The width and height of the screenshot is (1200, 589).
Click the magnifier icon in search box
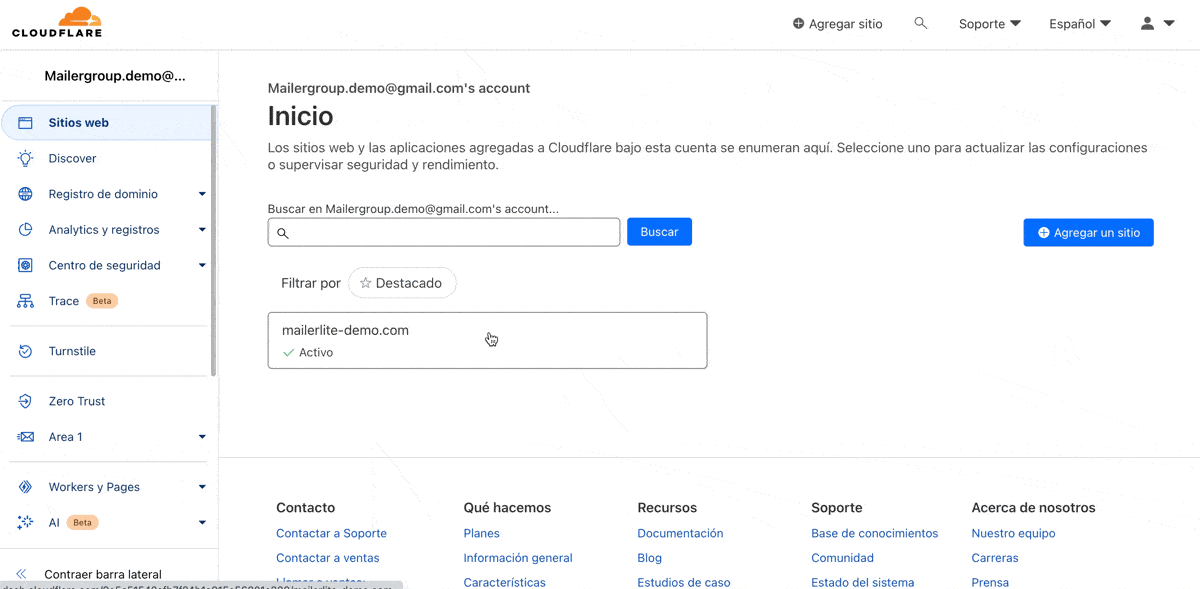coord(283,233)
